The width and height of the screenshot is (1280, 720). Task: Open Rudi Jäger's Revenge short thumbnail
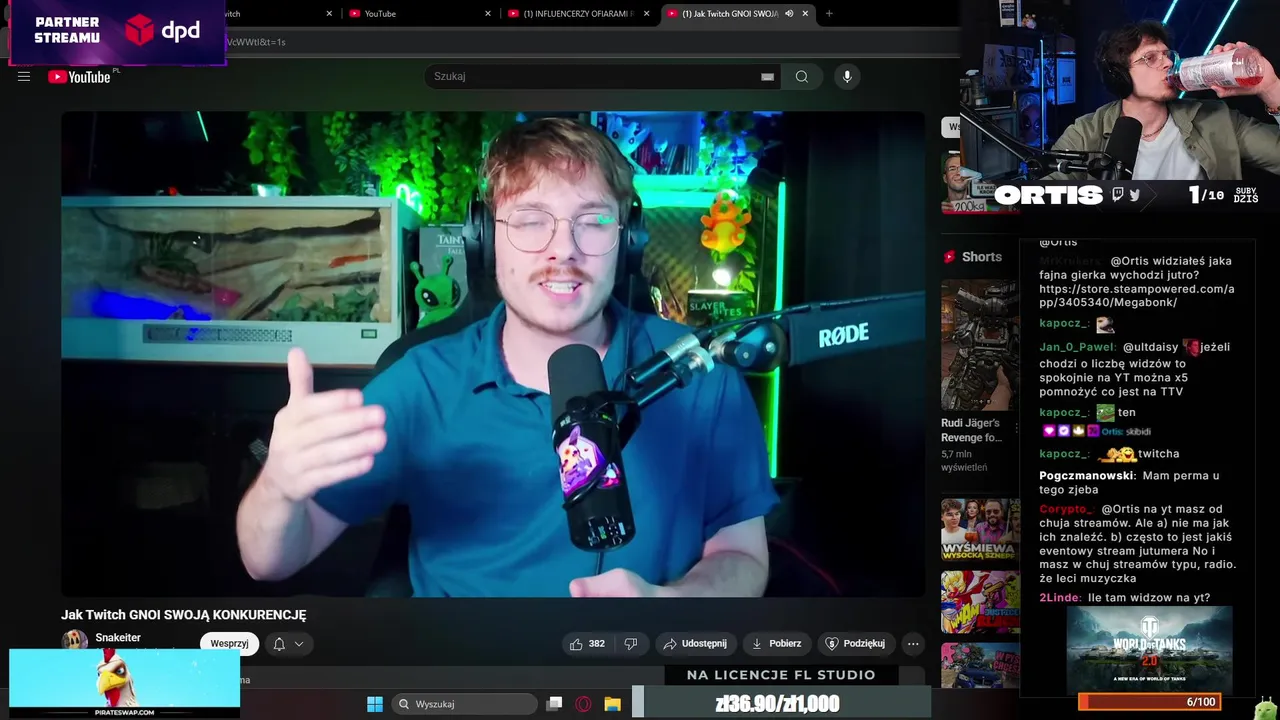(x=980, y=345)
